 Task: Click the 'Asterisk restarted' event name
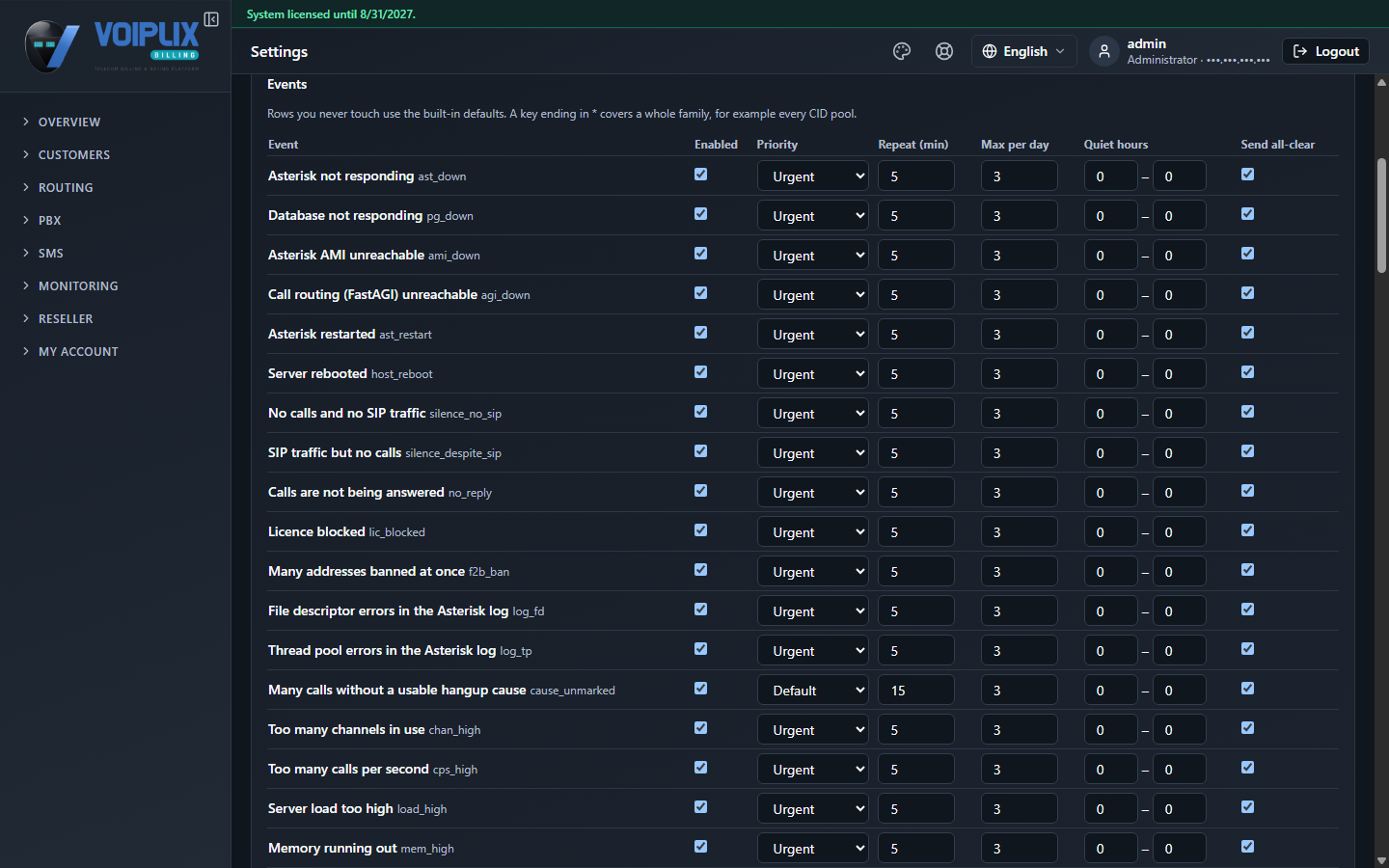tap(321, 334)
